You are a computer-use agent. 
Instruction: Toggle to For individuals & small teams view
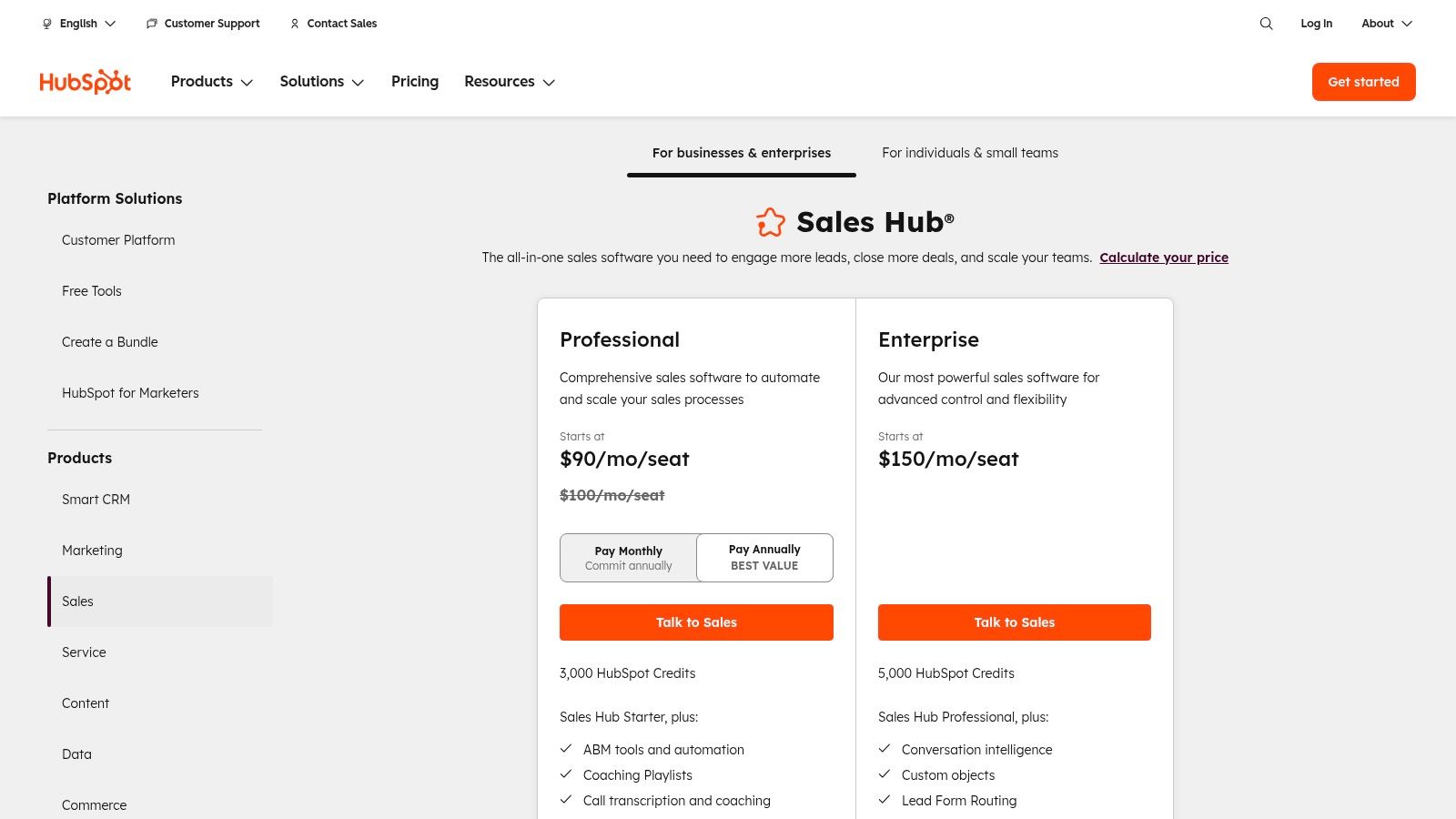click(x=969, y=153)
